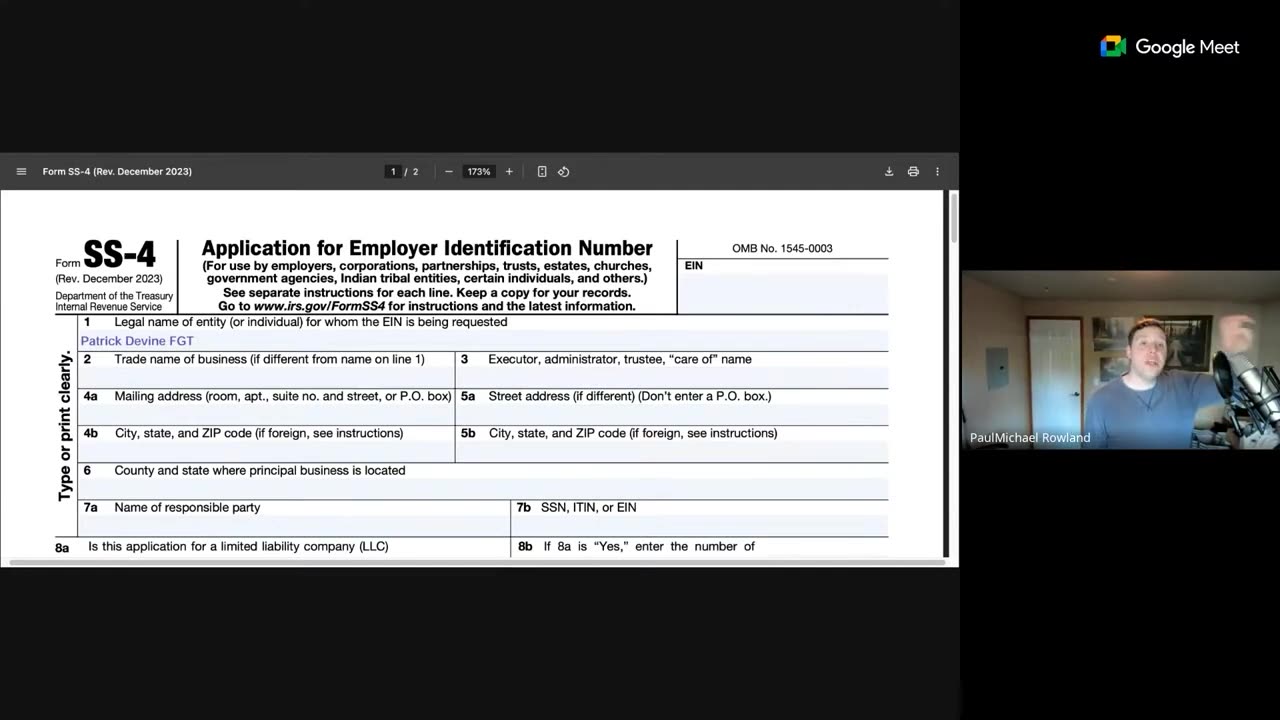Click the vertical scrollbar of the PDF viewer
This screenshot has height=720, width=1280.
(x=953, y=218)
